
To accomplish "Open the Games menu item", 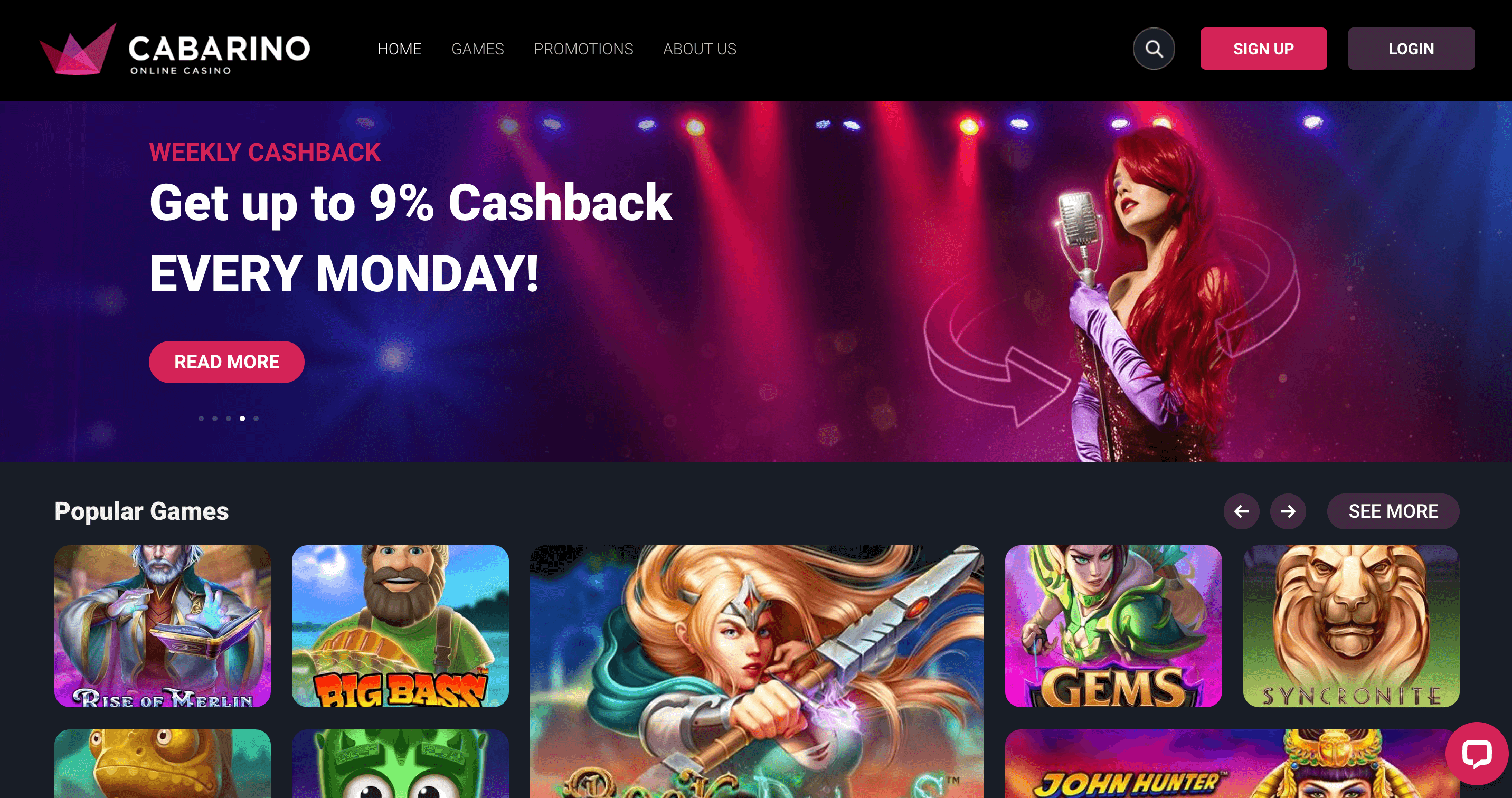I will [x=478, y=49].
